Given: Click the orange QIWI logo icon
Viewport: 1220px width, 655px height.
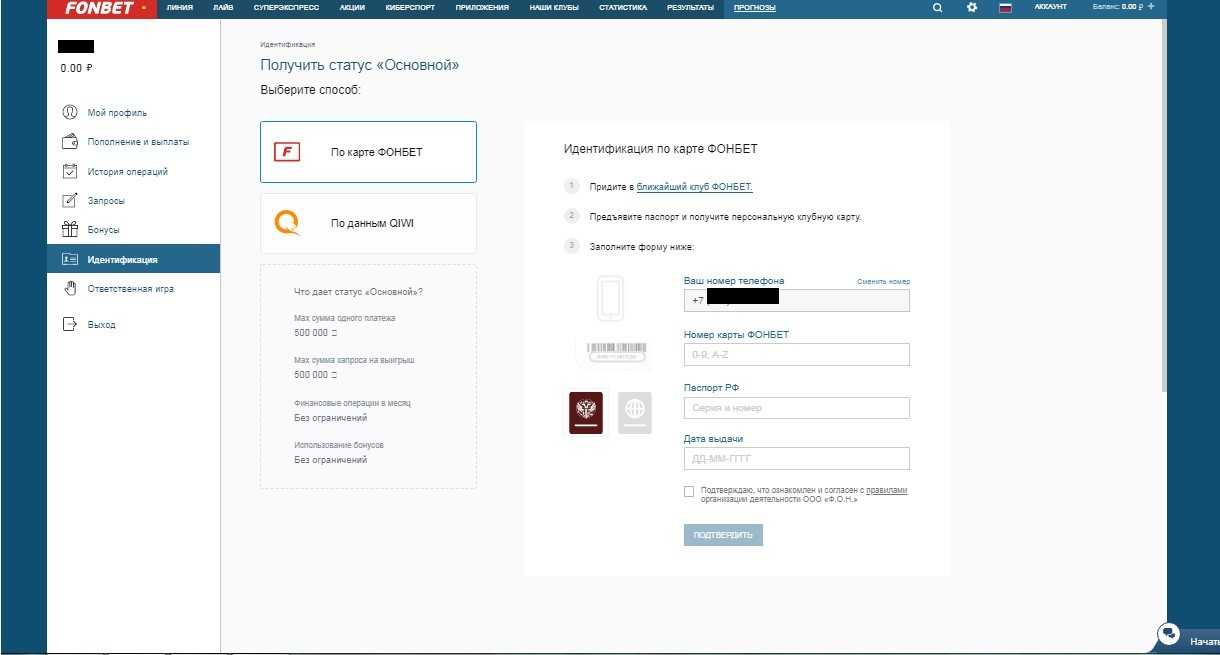Looking at the screenshot, I should click(288, 223).
